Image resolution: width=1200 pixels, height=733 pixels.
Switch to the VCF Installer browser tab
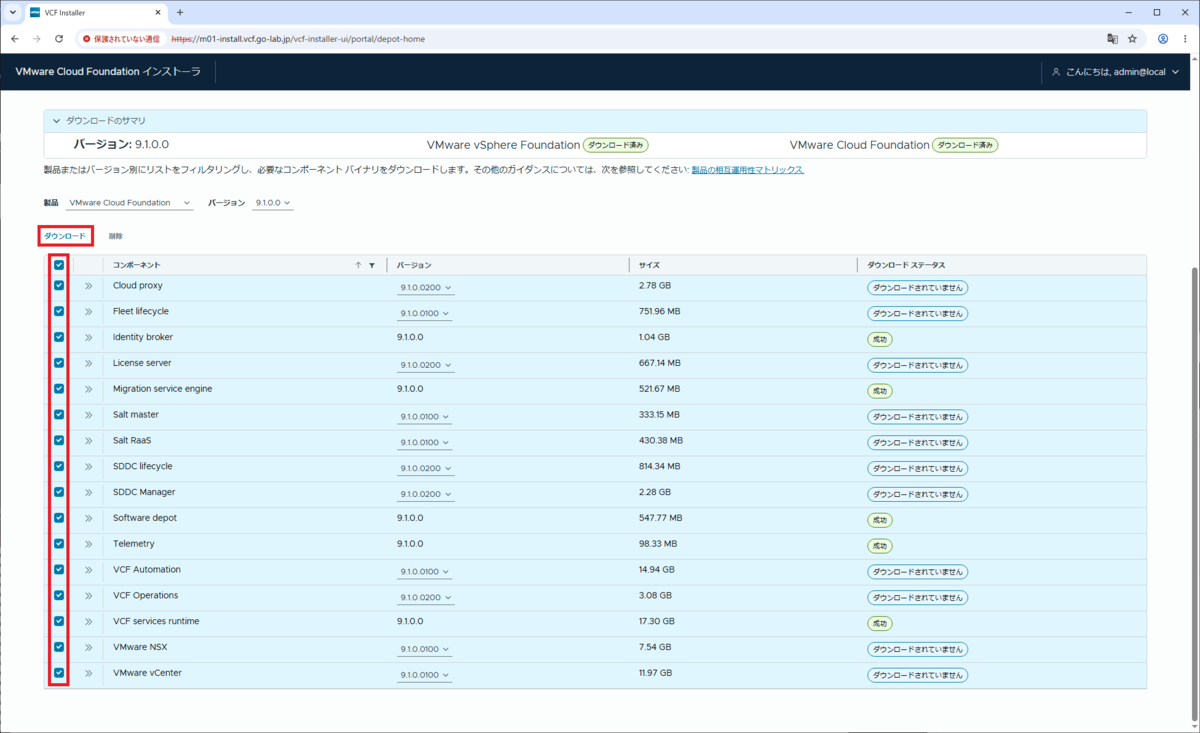tap(95, 13)
